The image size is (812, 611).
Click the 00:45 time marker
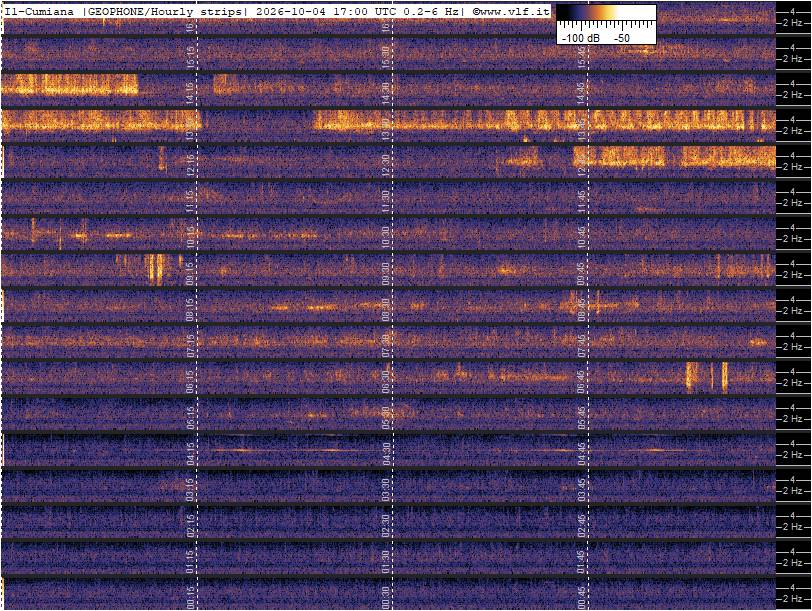581,598
